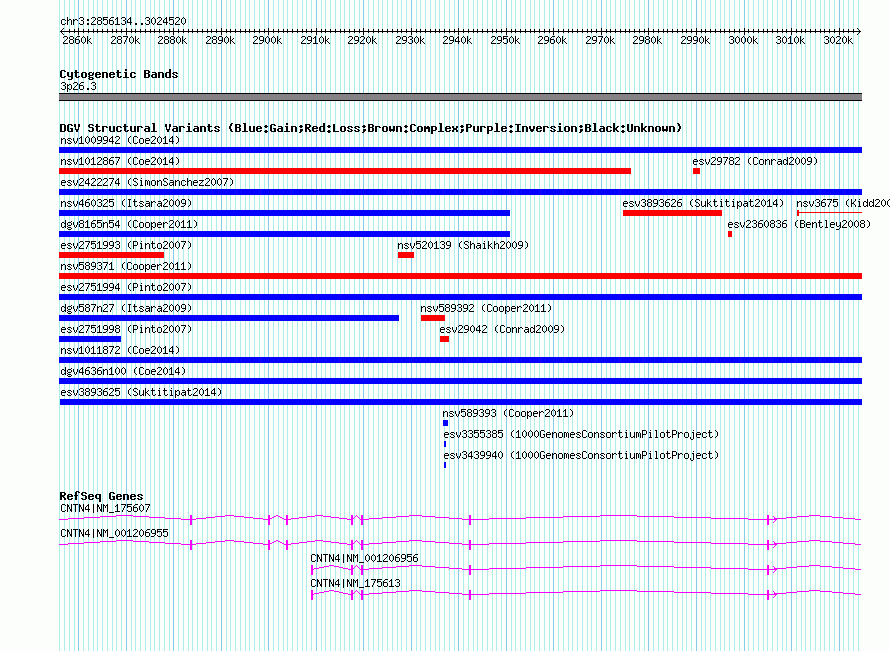
Task: Click the 2940k position on the ruler
Action: [x=457, y=40]
